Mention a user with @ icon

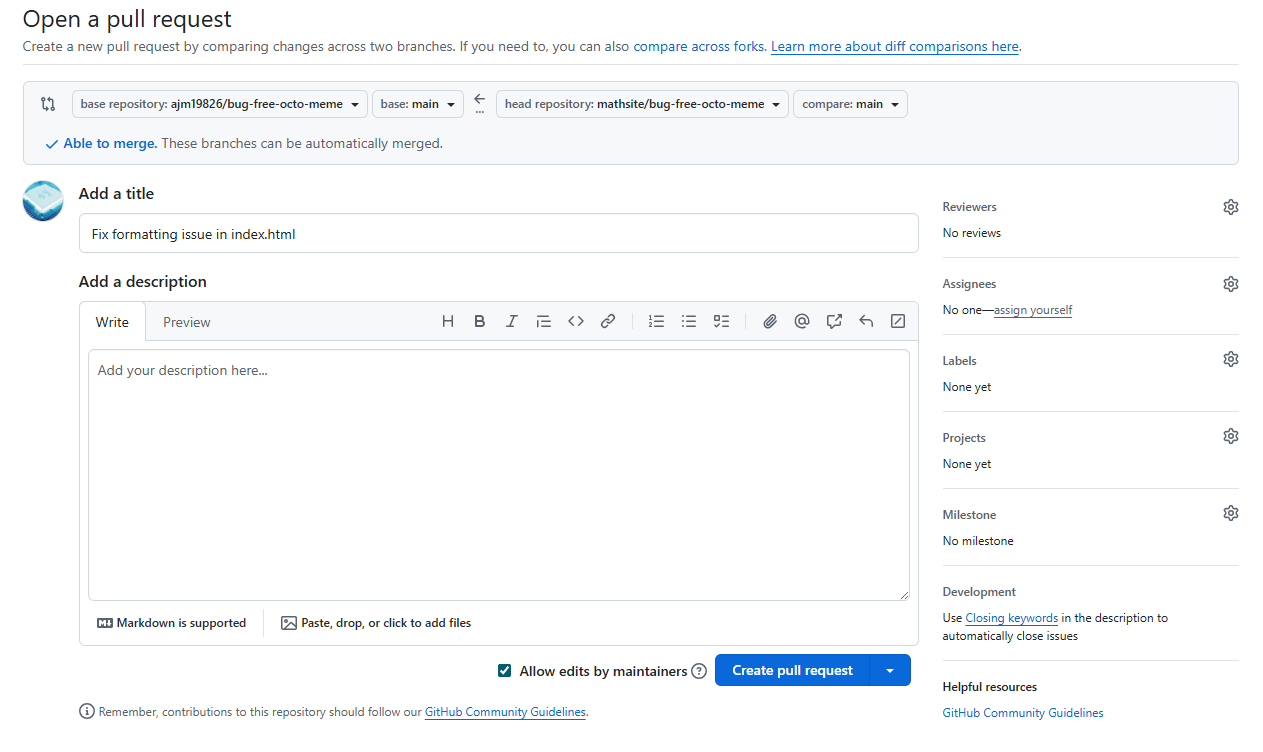click(x=802, y=321)
